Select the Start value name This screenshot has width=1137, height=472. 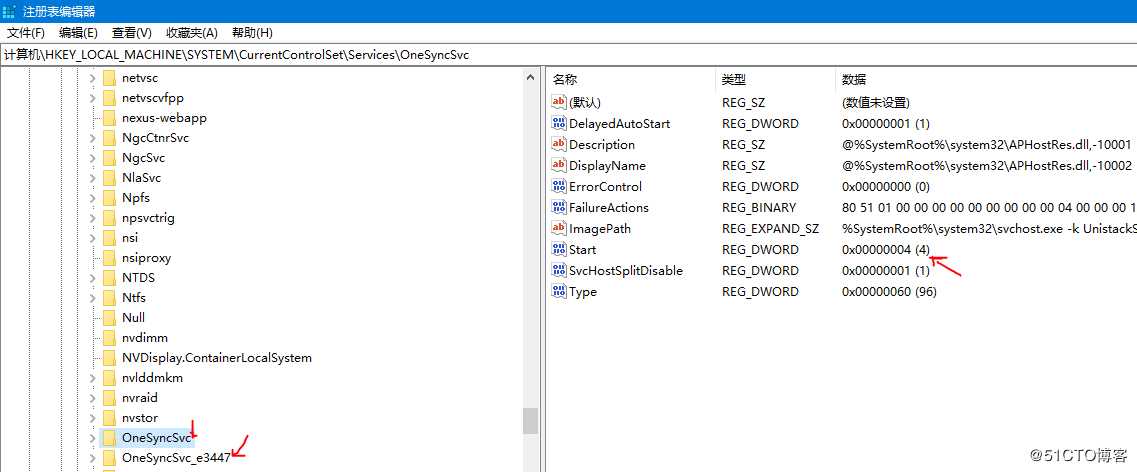[x=582, y=249]
